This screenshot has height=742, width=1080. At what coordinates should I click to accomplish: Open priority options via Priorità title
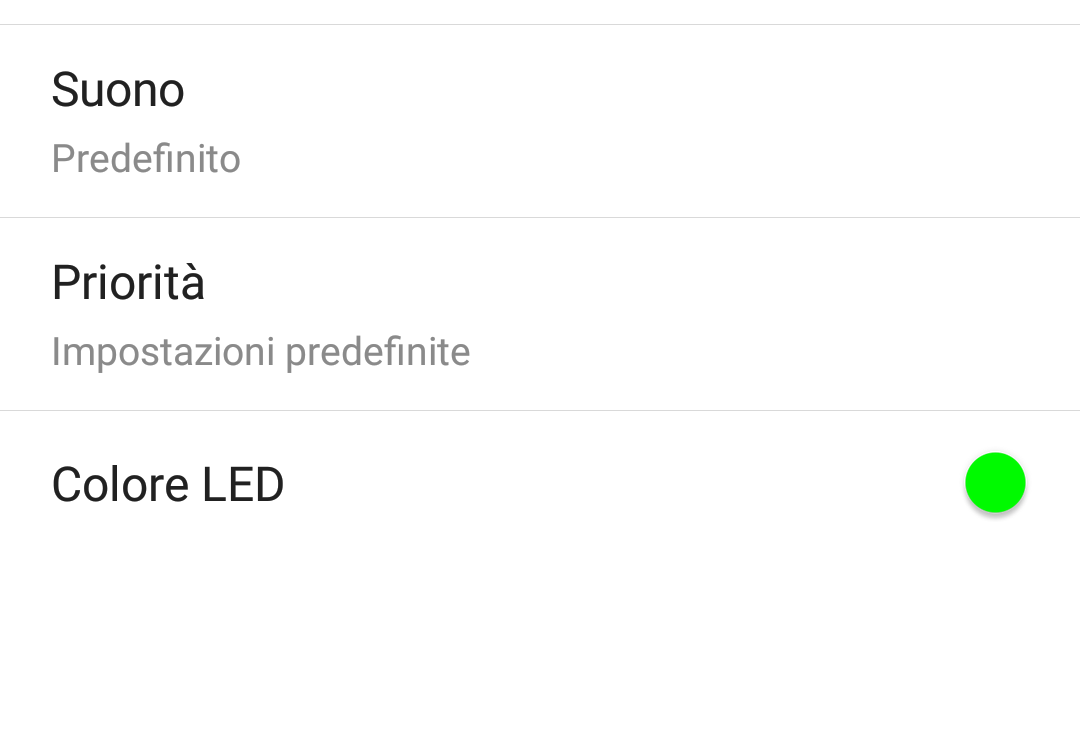pyautogui.click(x=128, y=283)
